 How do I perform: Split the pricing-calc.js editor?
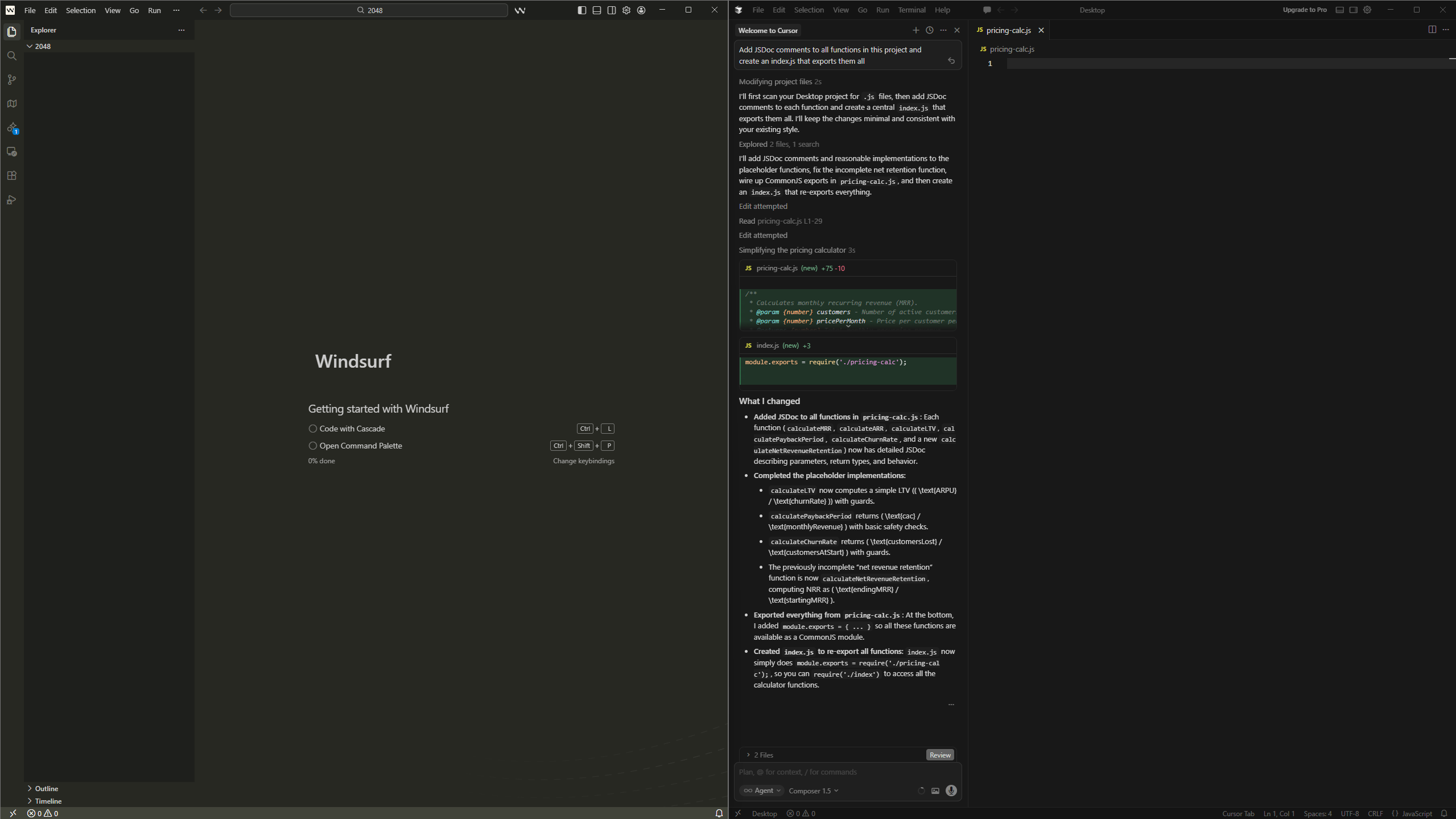[x=1432, y=30]
